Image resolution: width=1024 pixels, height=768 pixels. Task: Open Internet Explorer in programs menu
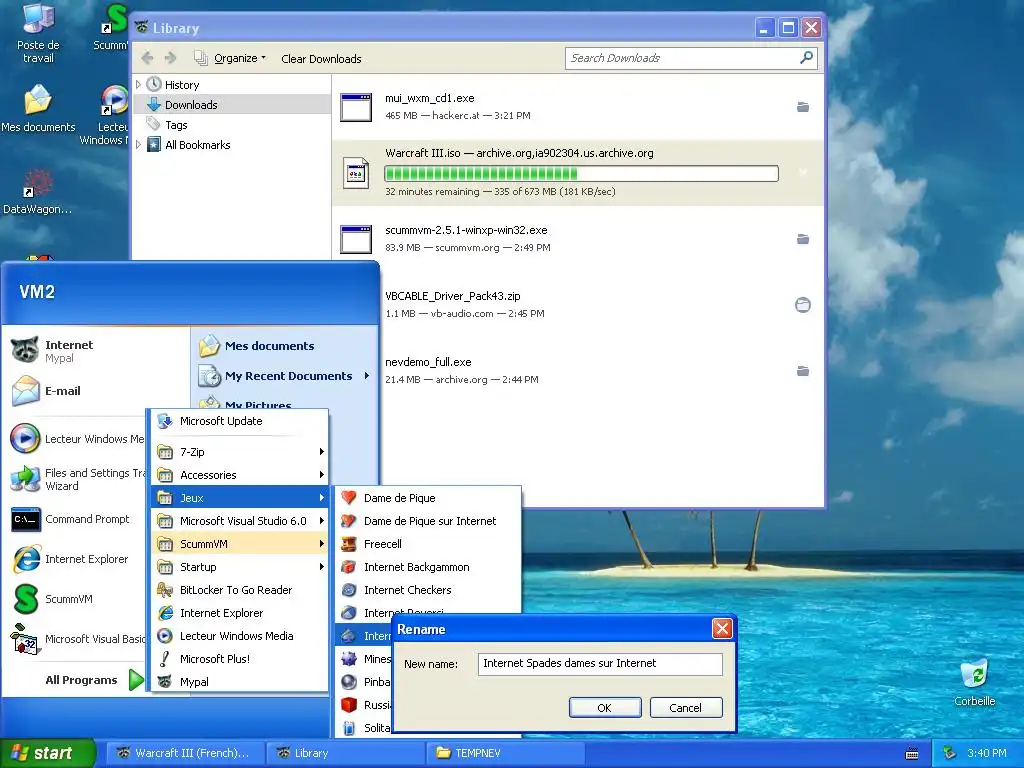[x=239, y=613]
